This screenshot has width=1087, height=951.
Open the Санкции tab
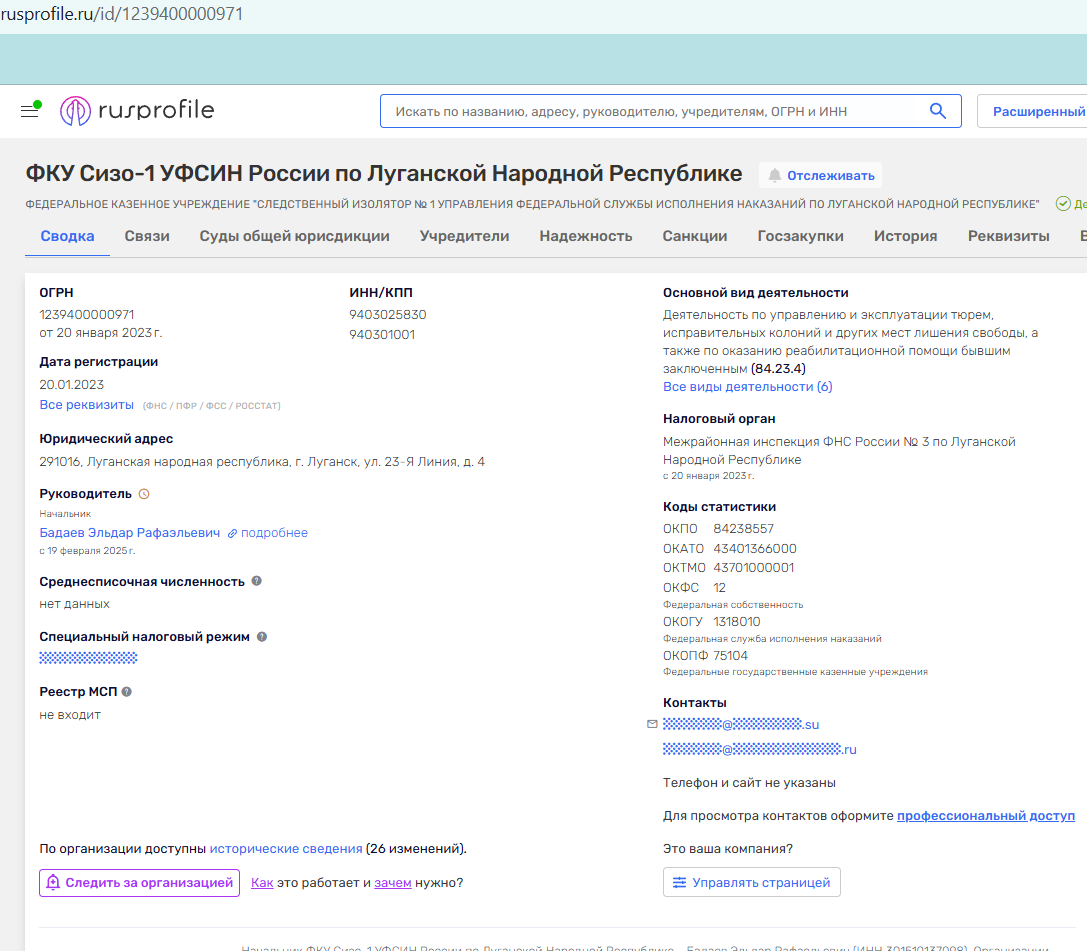point(695,236)
